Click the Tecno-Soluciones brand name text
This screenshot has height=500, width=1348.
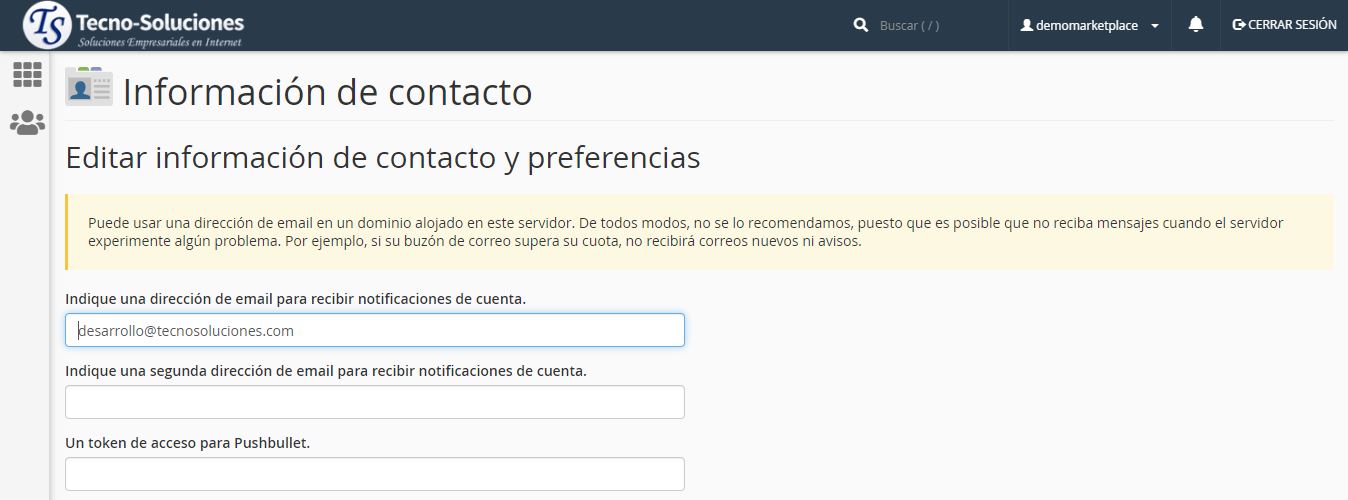click(160, 21)
